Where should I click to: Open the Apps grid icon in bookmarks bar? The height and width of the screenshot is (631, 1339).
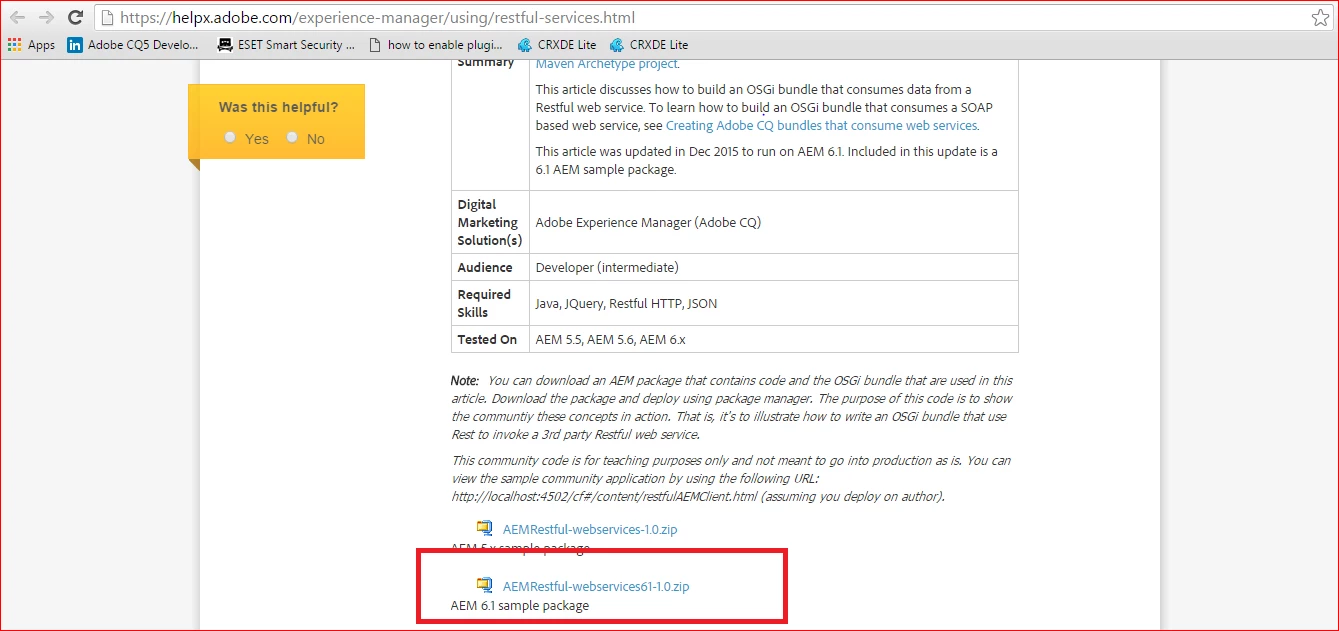coord(14,45)
